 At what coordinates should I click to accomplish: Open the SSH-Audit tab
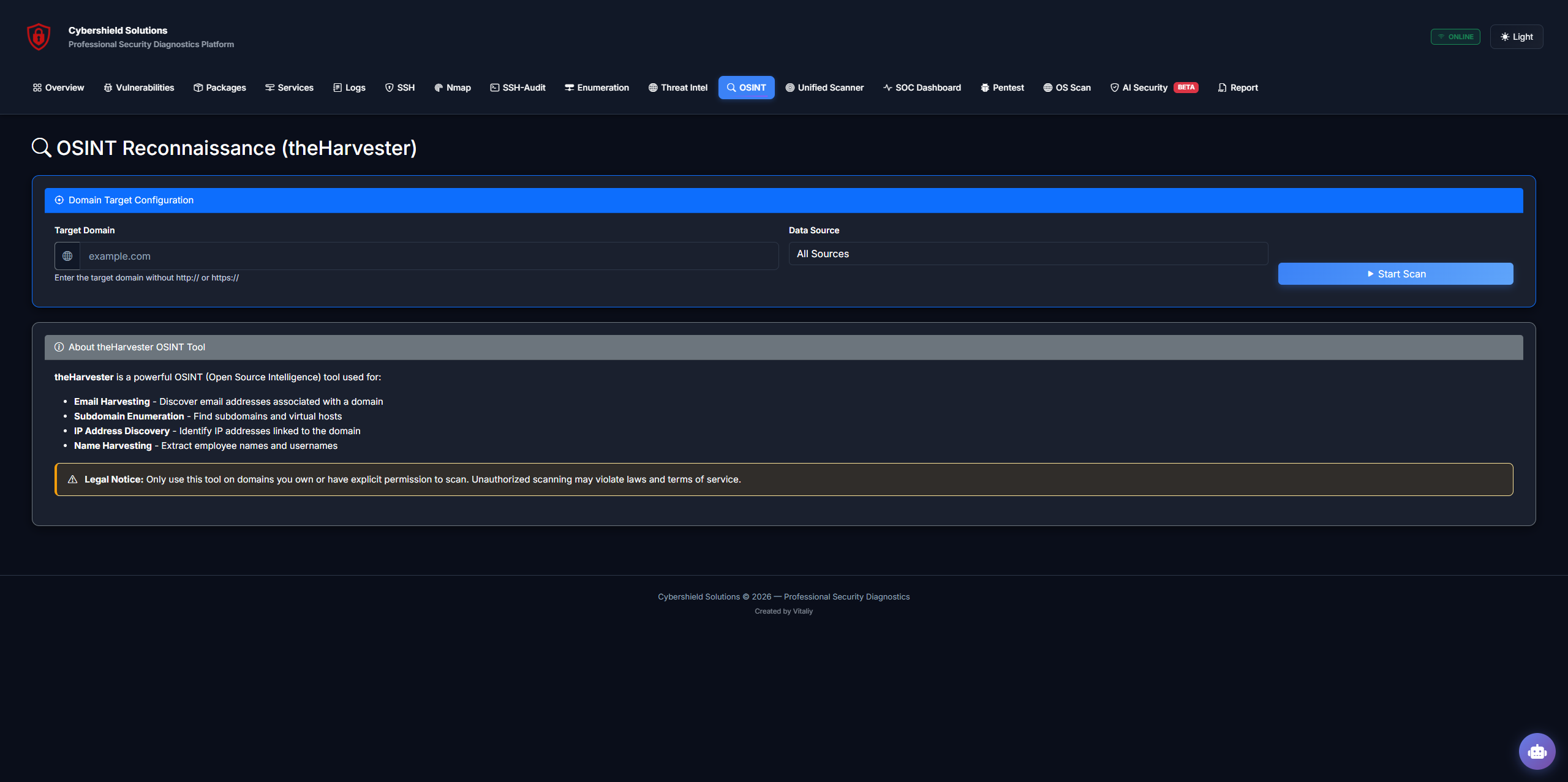tap(518, 88)
